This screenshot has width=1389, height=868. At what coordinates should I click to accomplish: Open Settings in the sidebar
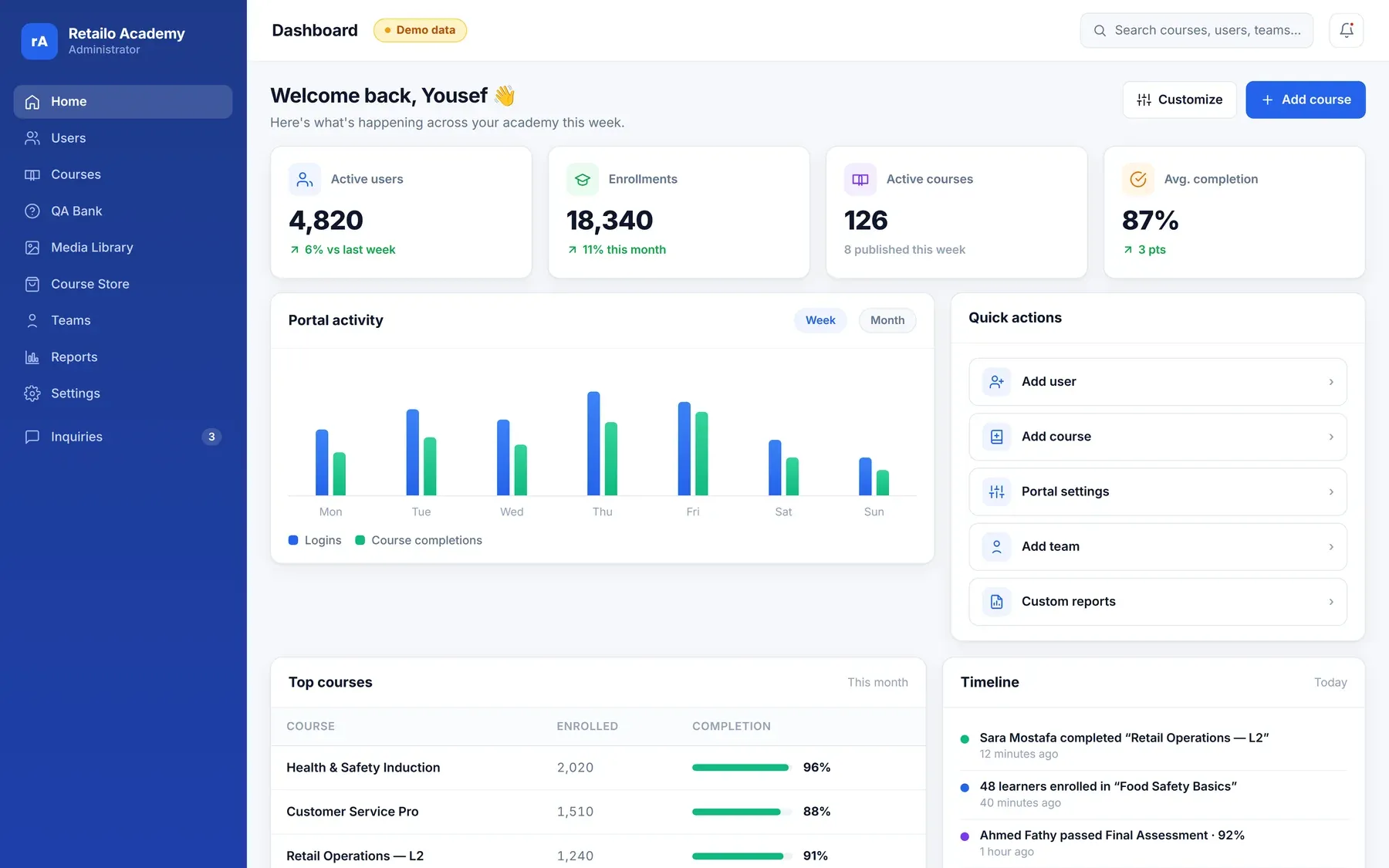click(123, 393)
